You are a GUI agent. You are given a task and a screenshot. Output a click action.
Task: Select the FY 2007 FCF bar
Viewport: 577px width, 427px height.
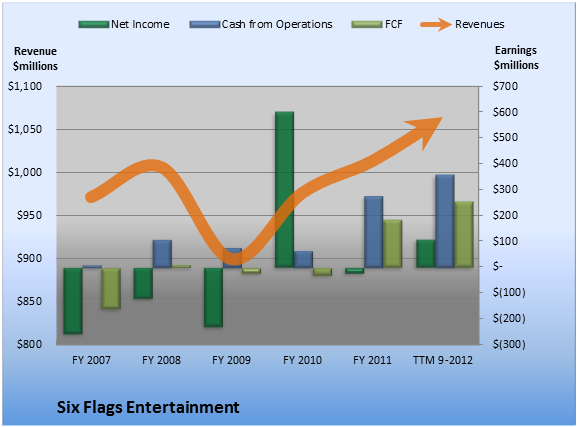(x=111, y=288)
